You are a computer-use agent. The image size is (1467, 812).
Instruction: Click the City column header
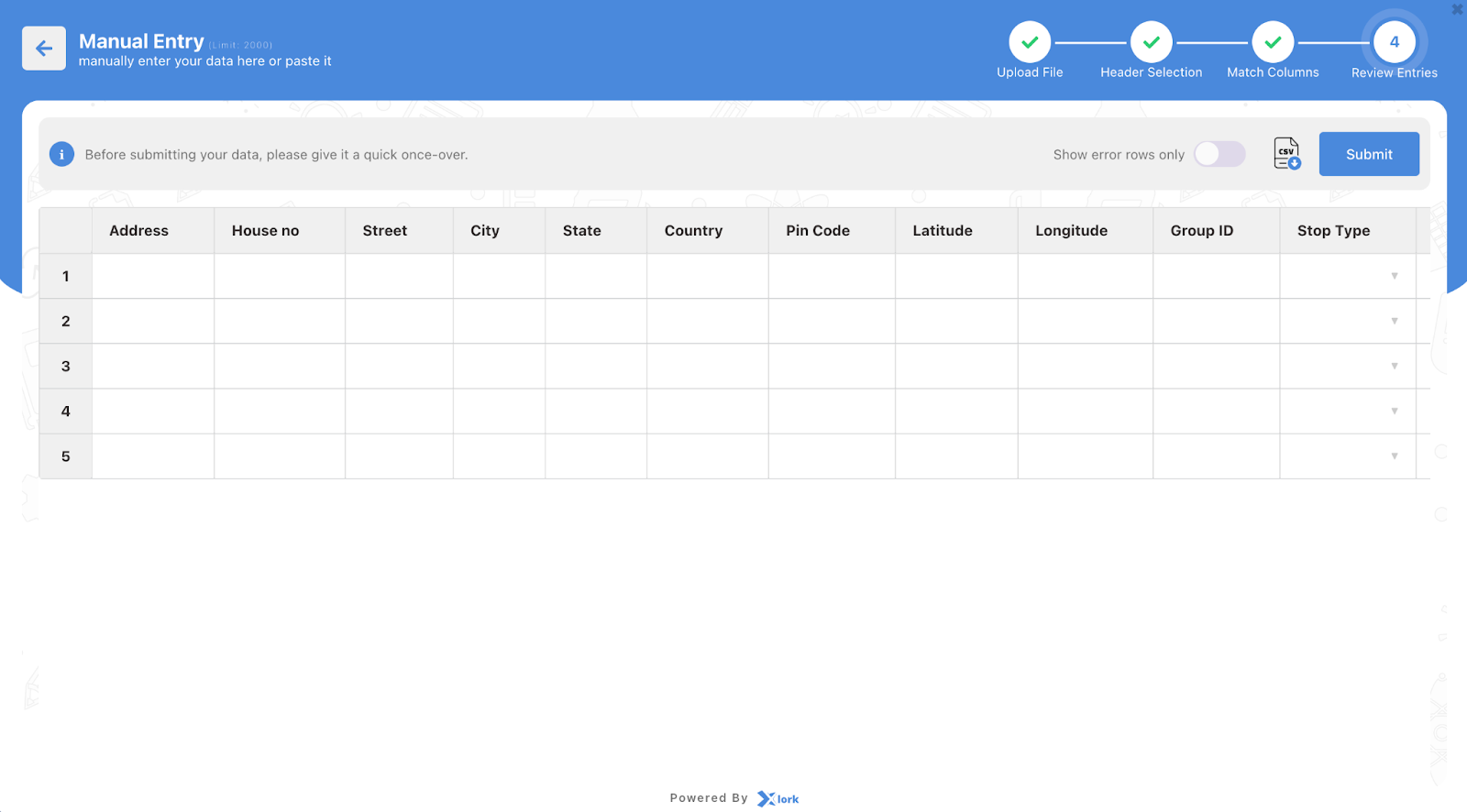click(499, 231)
